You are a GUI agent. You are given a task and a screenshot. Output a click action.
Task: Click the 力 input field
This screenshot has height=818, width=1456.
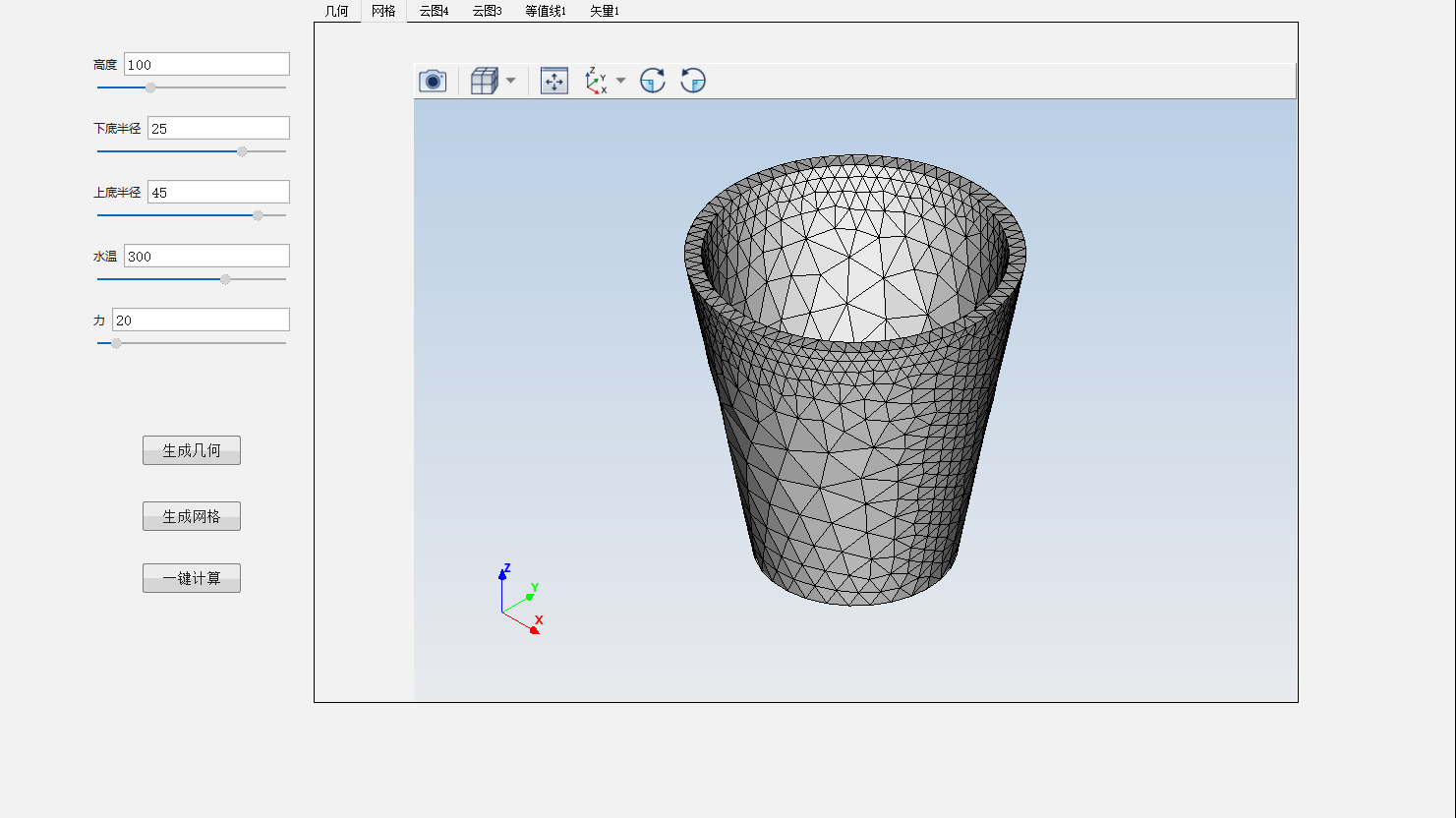click(201, 320)
